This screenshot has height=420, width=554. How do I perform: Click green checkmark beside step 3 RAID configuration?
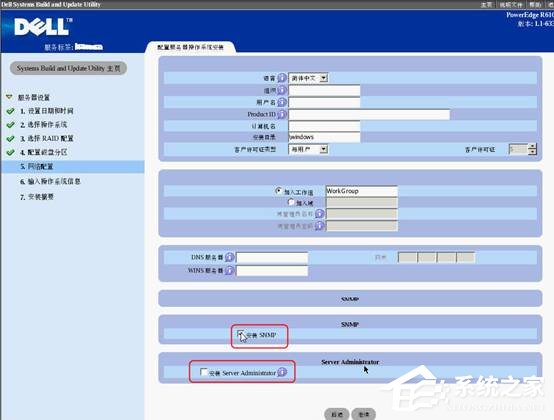pos(10,138)
